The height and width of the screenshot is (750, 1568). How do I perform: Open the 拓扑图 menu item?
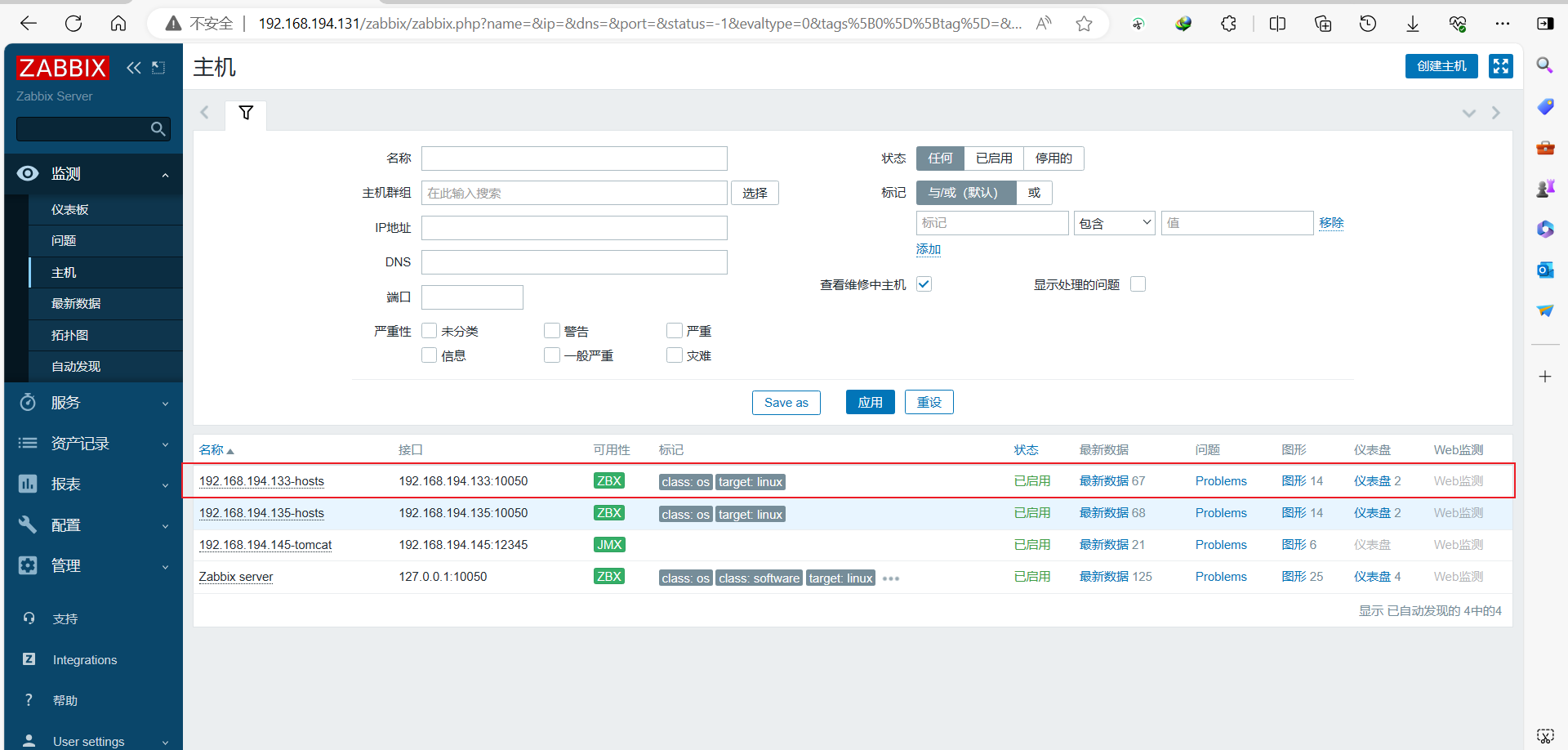tap(105, 336)
